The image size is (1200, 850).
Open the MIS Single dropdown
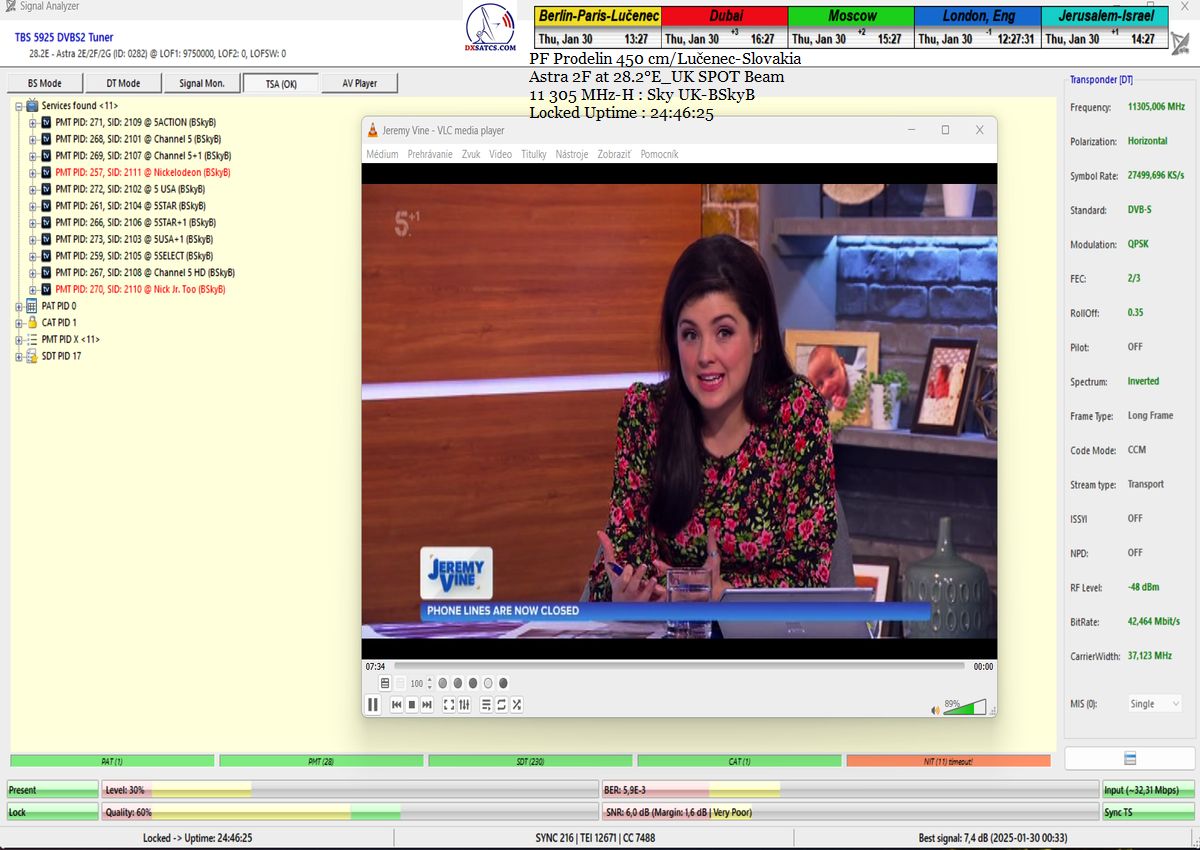click(x=1154, y=704)
